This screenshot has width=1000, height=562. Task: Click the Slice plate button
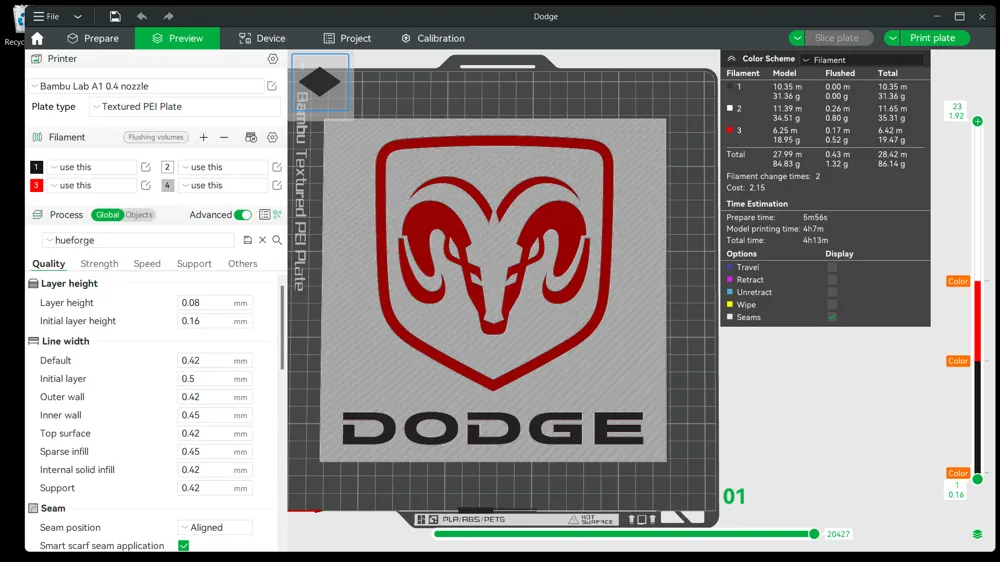coord(837,38)
